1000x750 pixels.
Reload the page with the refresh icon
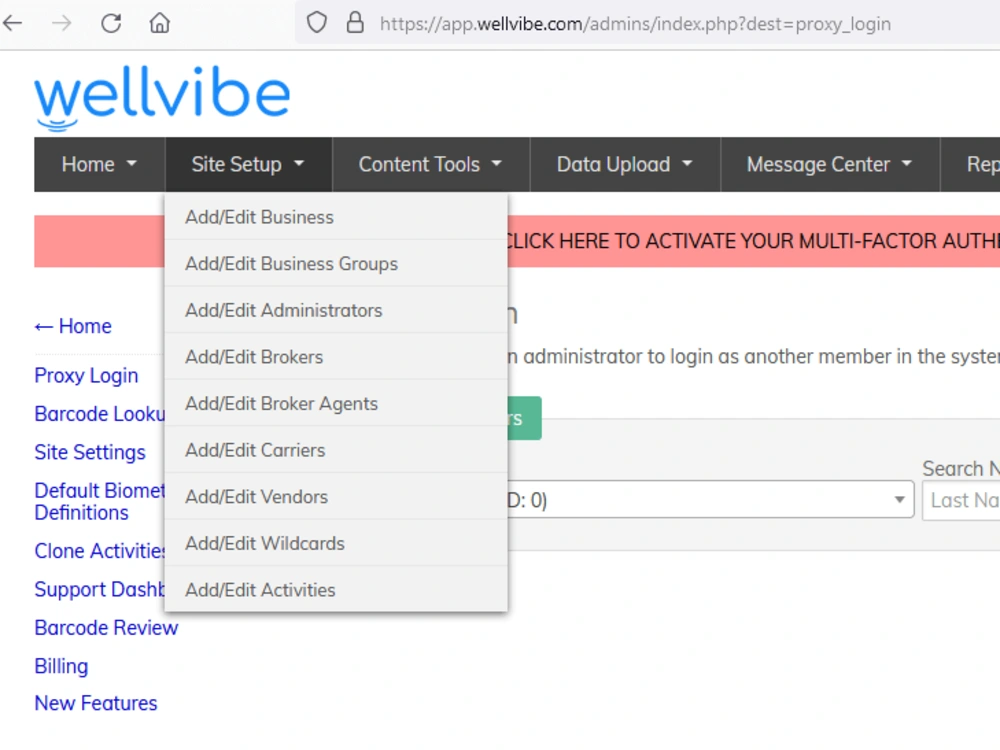click(x=111, y=24)
